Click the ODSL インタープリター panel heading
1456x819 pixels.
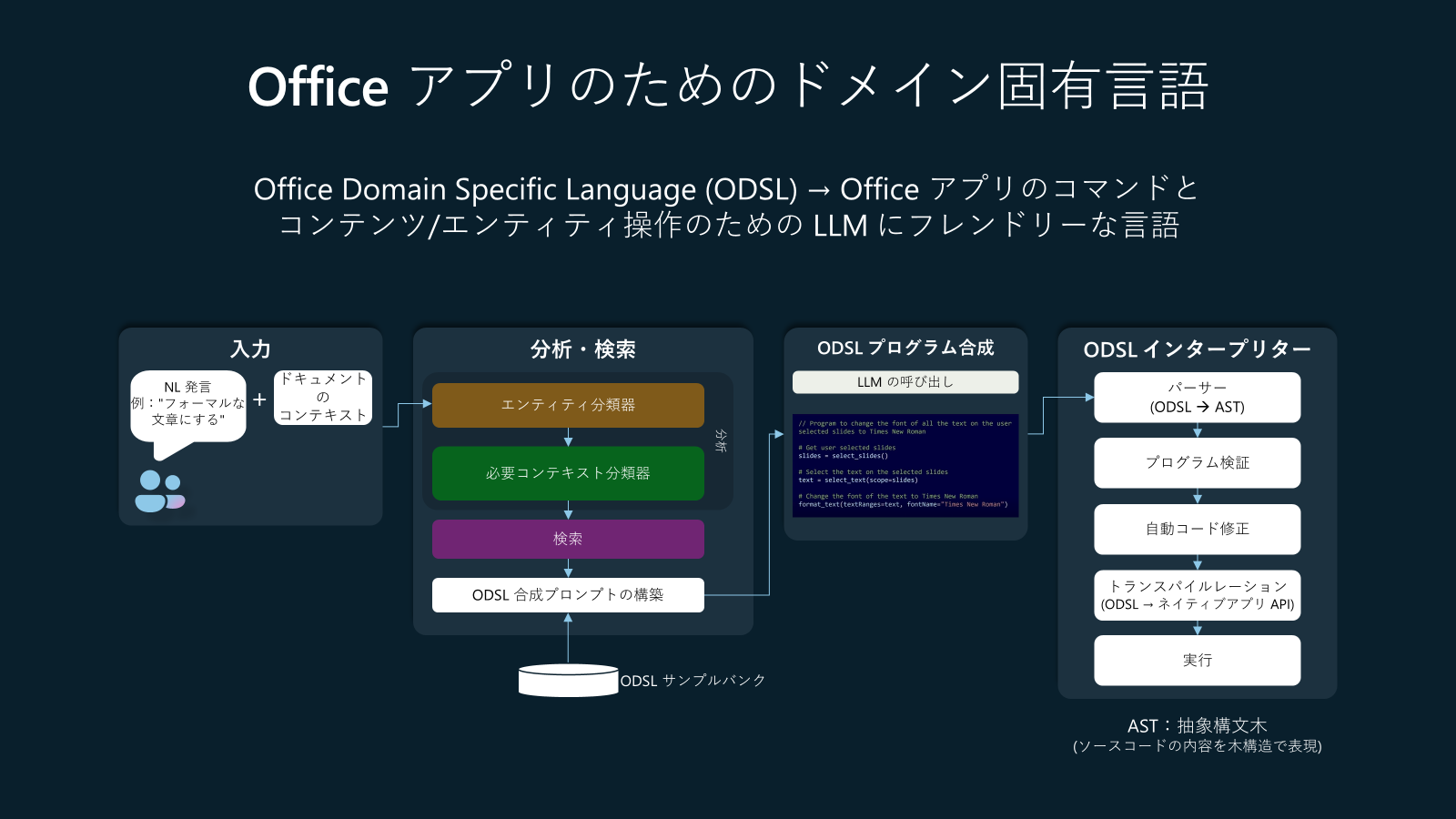[1198, 349]
